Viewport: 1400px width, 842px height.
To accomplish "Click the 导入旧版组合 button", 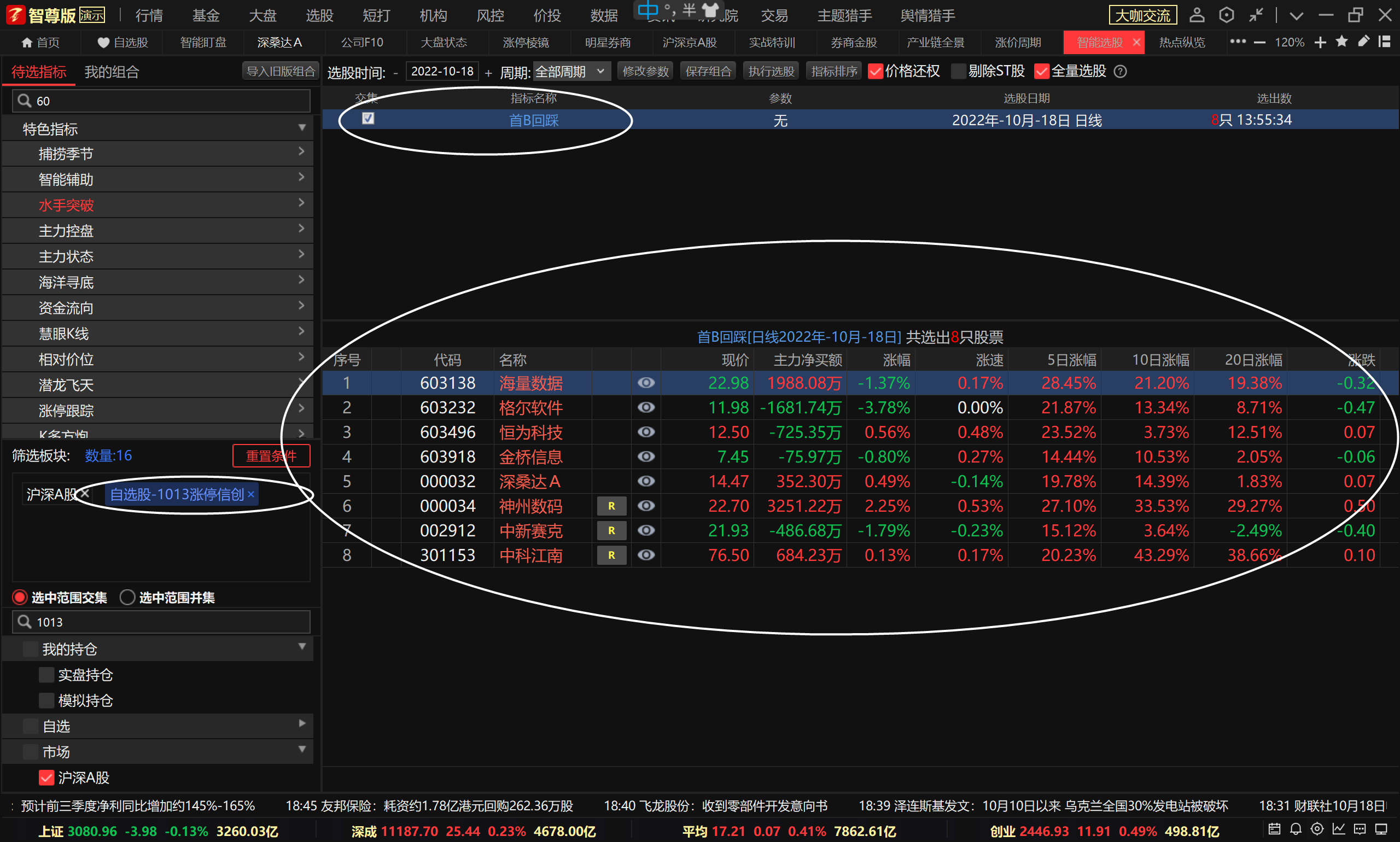I will 281,72.
